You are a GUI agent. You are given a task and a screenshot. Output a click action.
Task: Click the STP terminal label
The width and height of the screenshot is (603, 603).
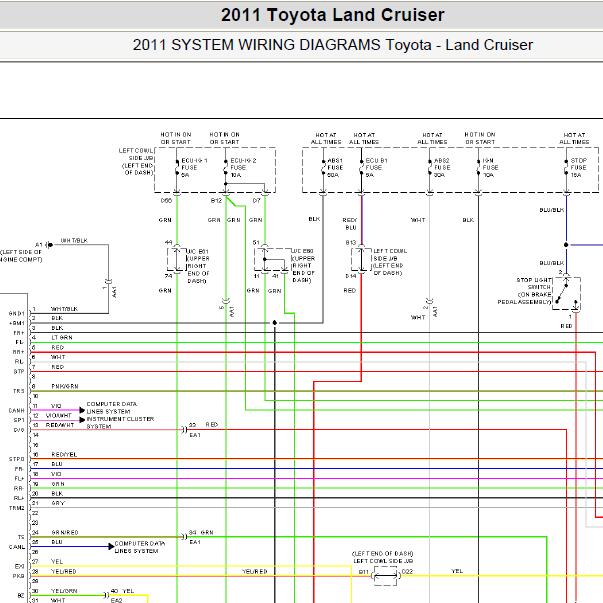[19, 371]
